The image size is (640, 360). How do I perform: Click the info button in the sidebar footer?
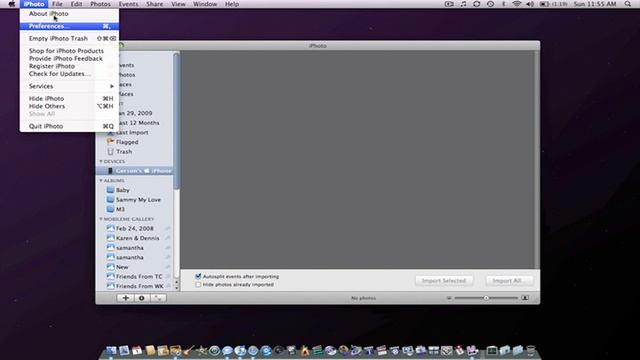click(x=142, y=298)
